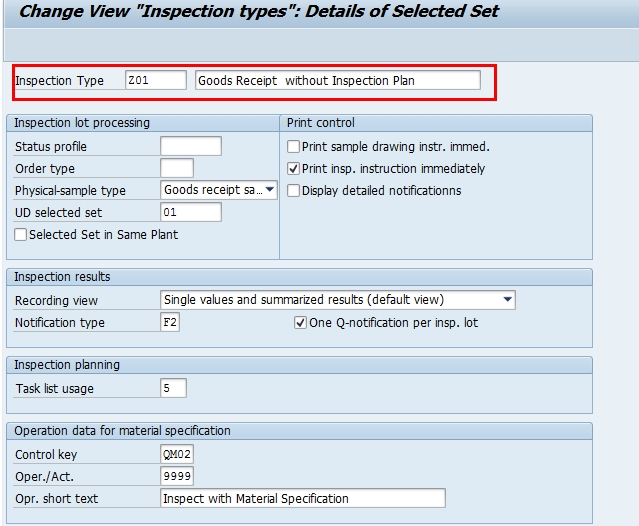Click the Notification type field
The width and height of the screenshot is (639, 526).
pyautogui.click(x=170, y=322)
